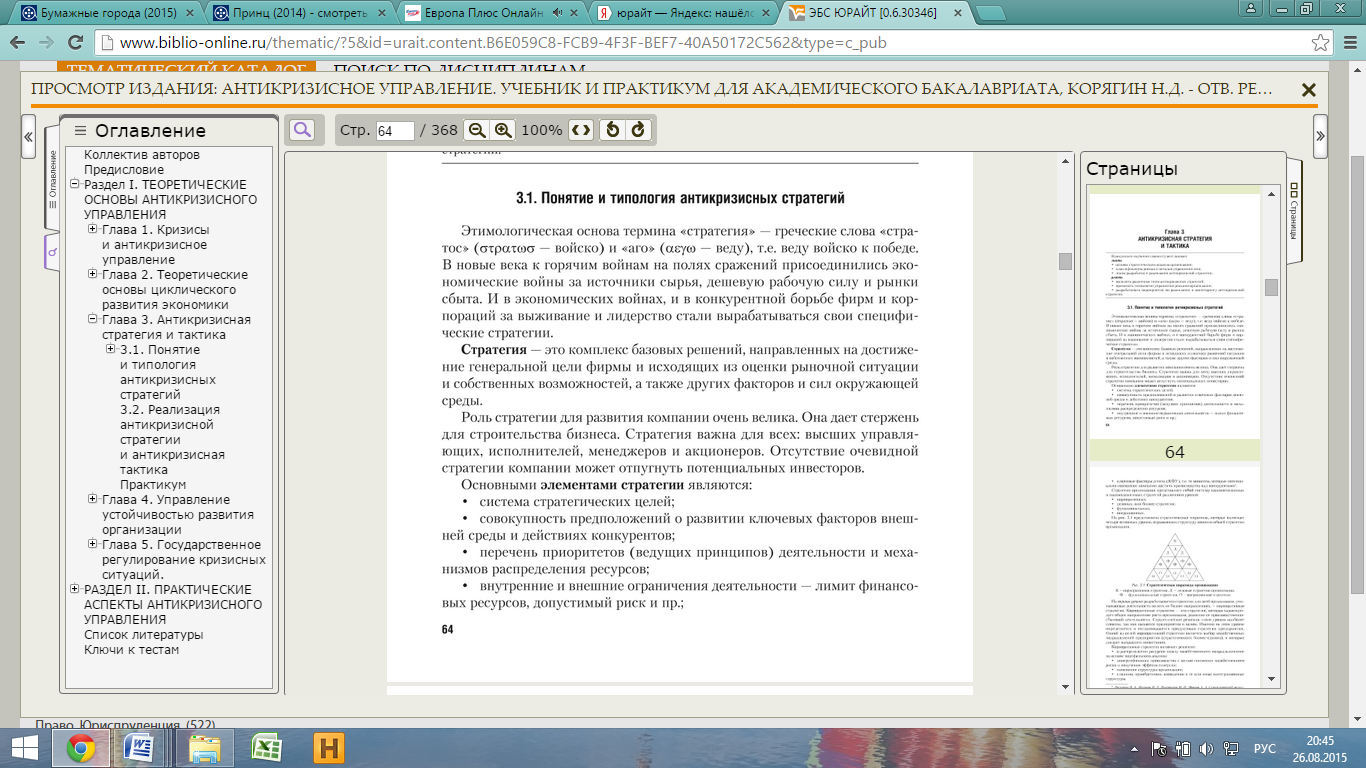Open Ключи к тестам in contents
This screenshot has height=768, width=1366.
point(132,650)
